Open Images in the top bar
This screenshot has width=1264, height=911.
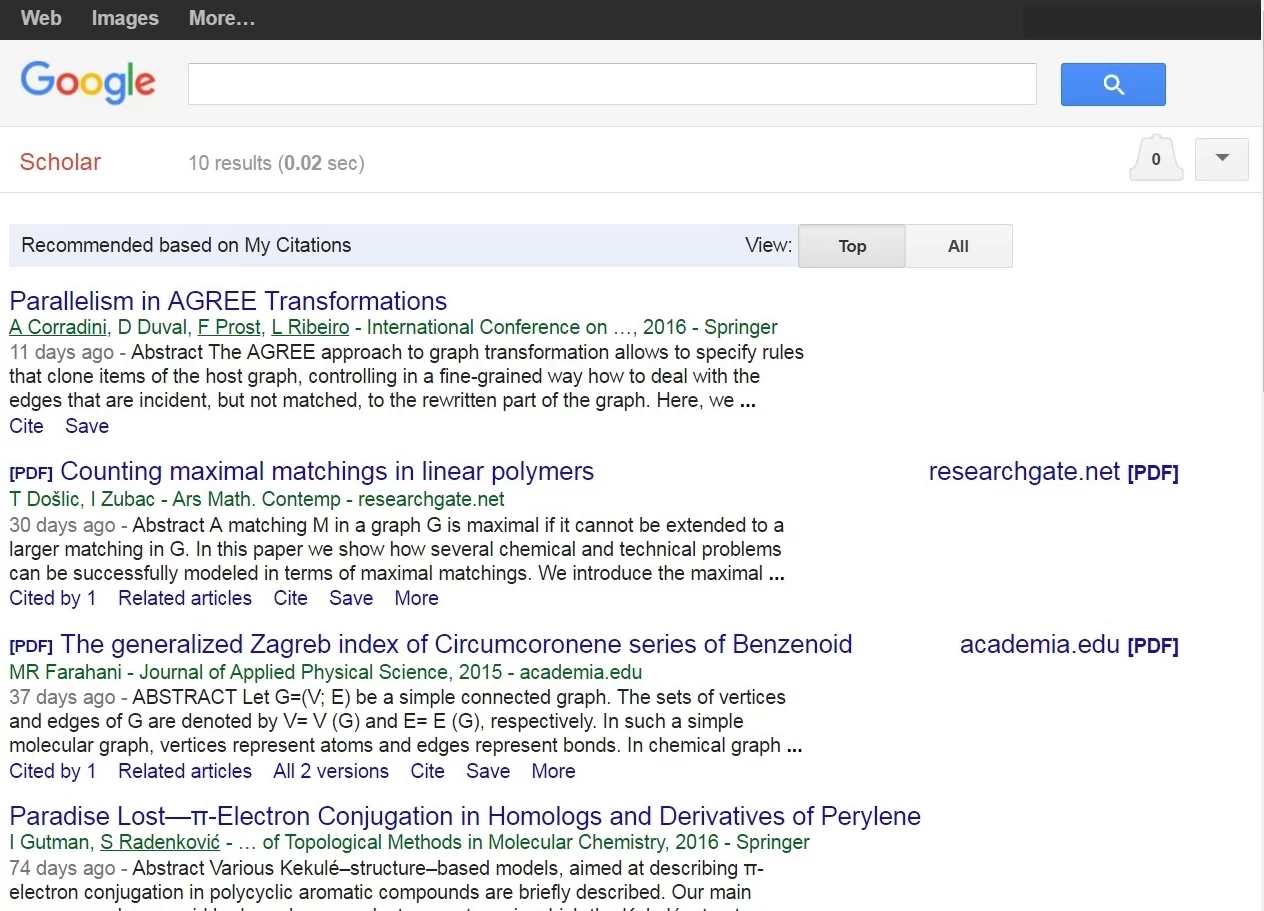coord(125,18)
